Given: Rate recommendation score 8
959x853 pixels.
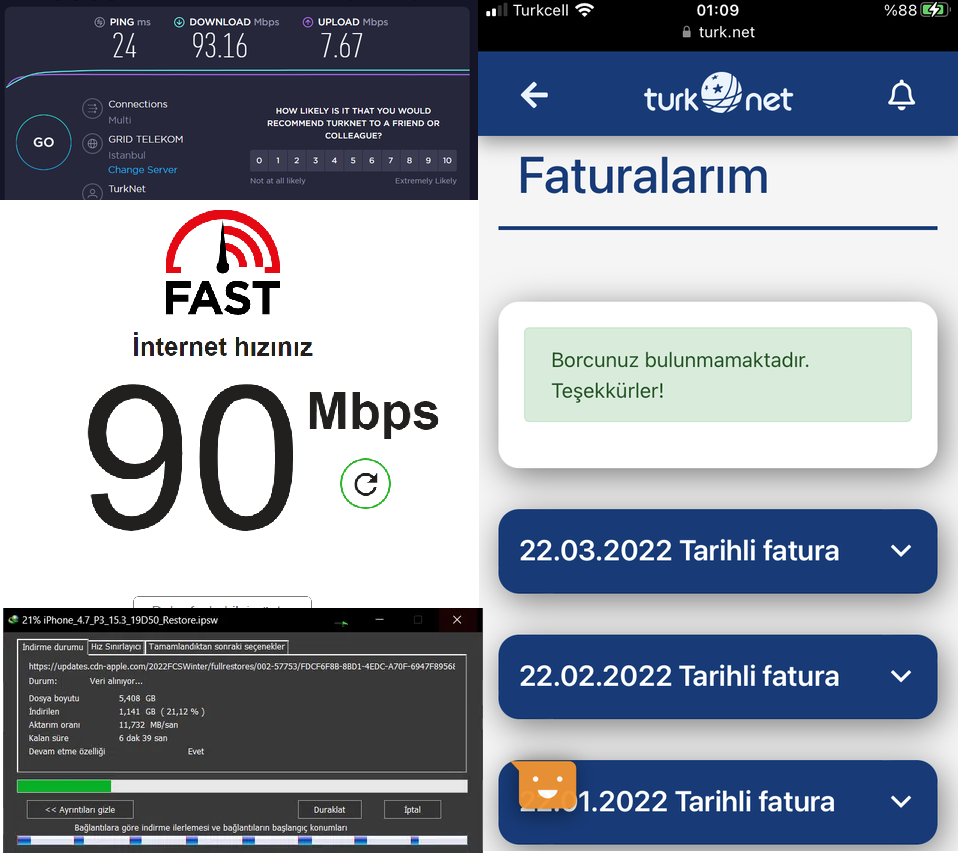Looking at the screenshot, I should [409, 160].
